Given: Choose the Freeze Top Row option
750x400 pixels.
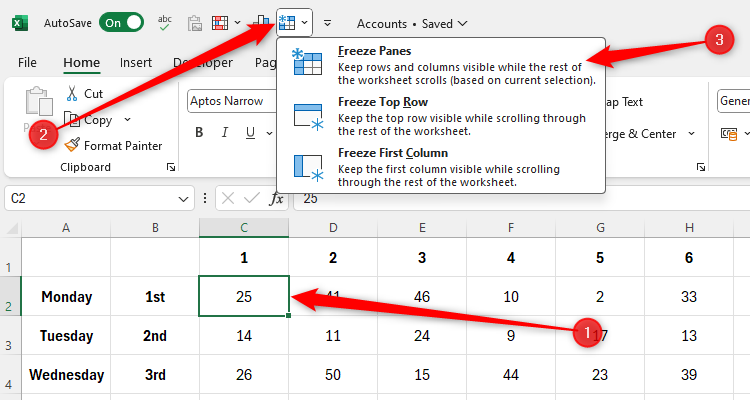Looking at the screenshot, I should [441, 116].
